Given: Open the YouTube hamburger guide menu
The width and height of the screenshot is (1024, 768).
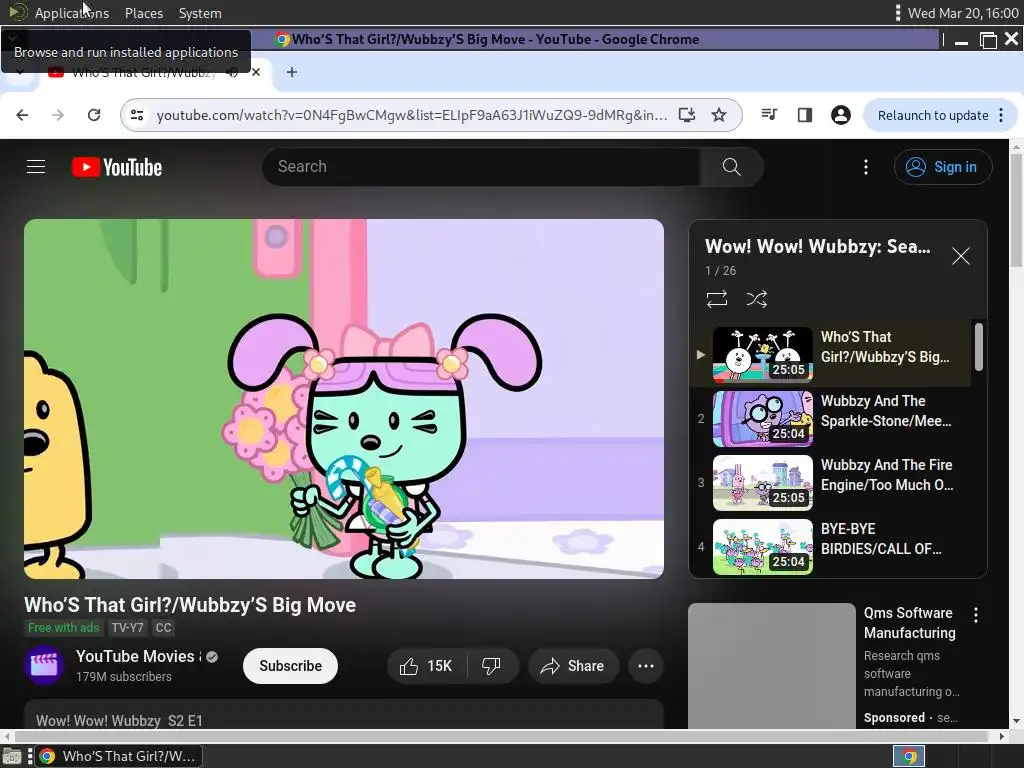Looking at the screenshot, I should point(36,167).
